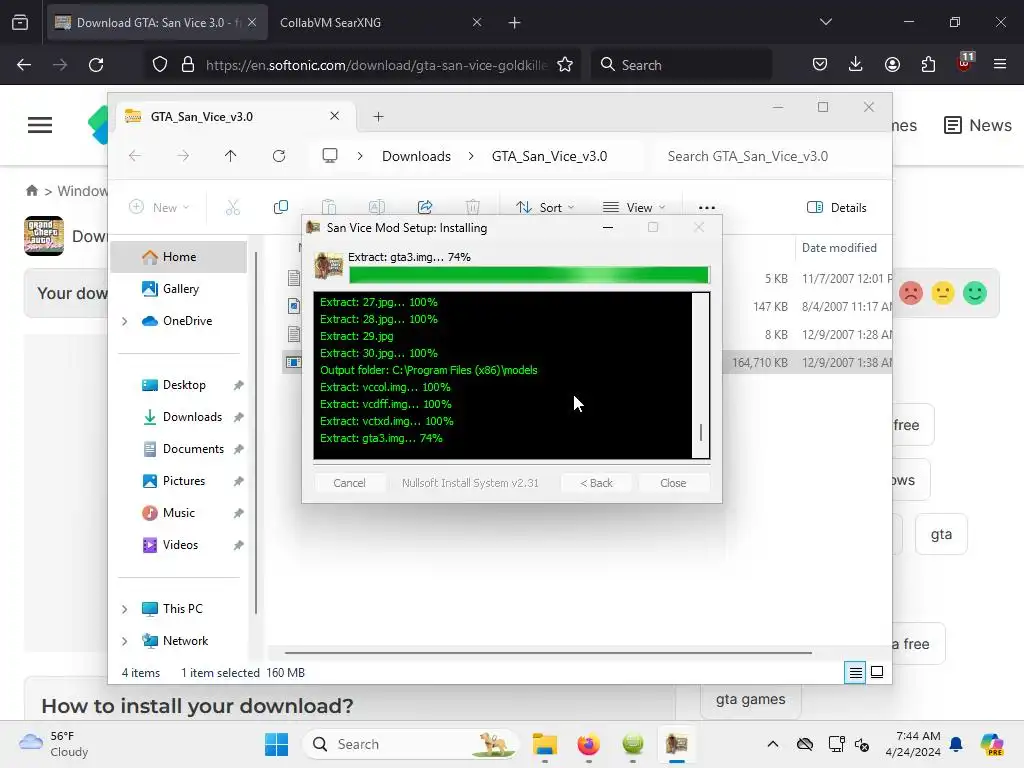The height and width of the screenshot is (768, 1024).
Task: Click chevron after Downloads in the address breadcrumb
Action: [471, 156]
